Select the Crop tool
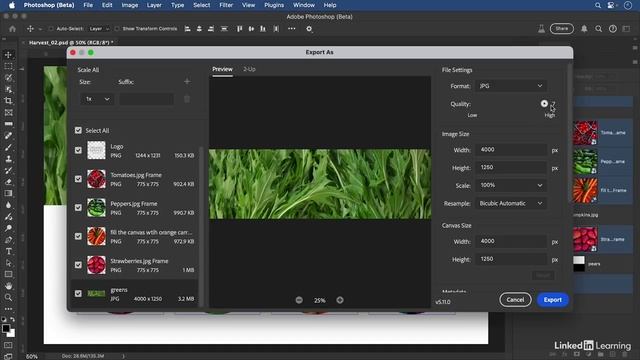This screenshot has height=360, width=640. click(x=9, y=101)
